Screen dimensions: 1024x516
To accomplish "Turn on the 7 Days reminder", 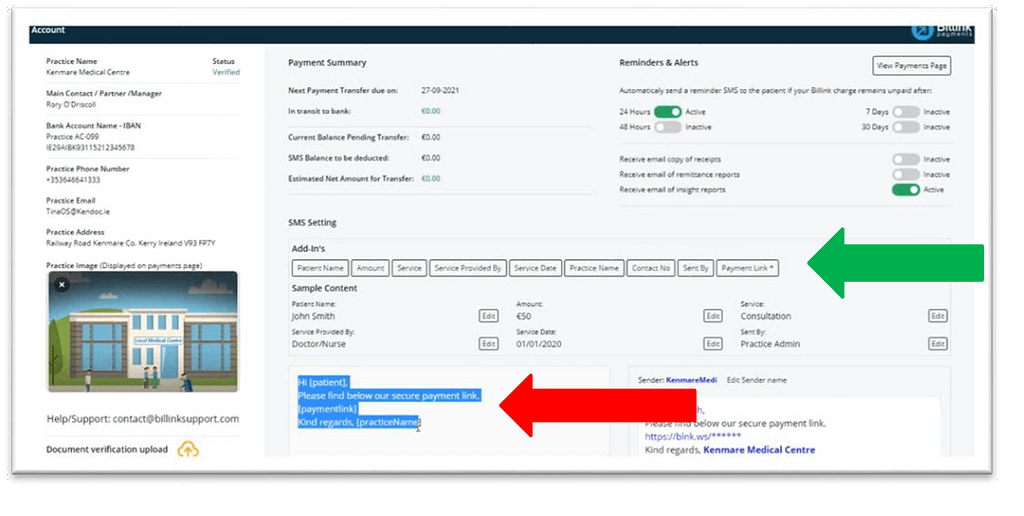I will coord(905,112).
